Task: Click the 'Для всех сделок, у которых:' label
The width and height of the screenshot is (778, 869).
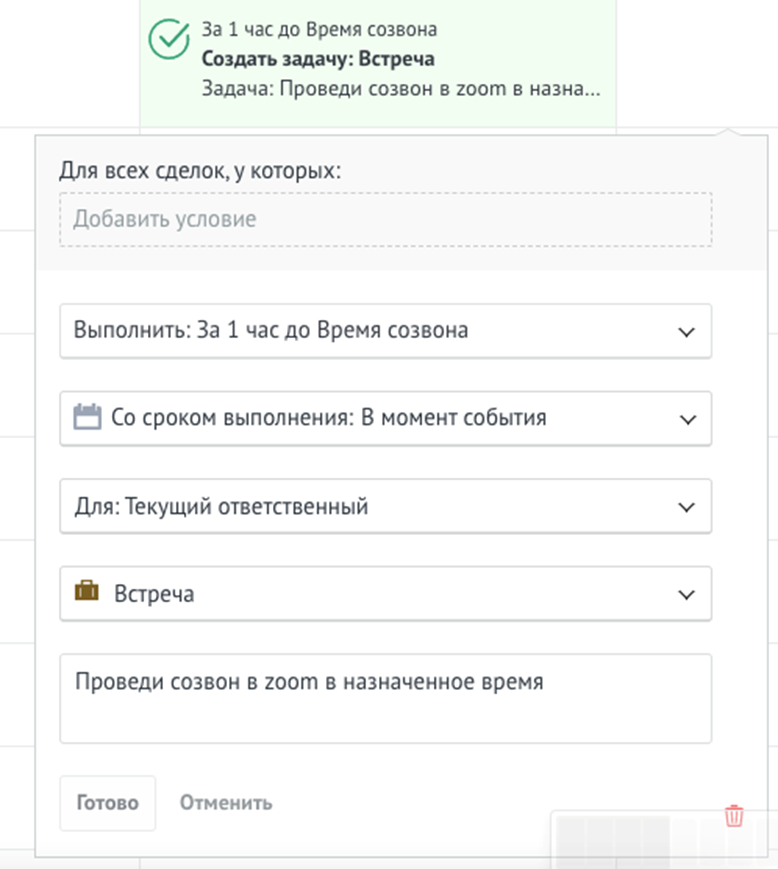Action: pyautogui.click(x=200, y=170)
